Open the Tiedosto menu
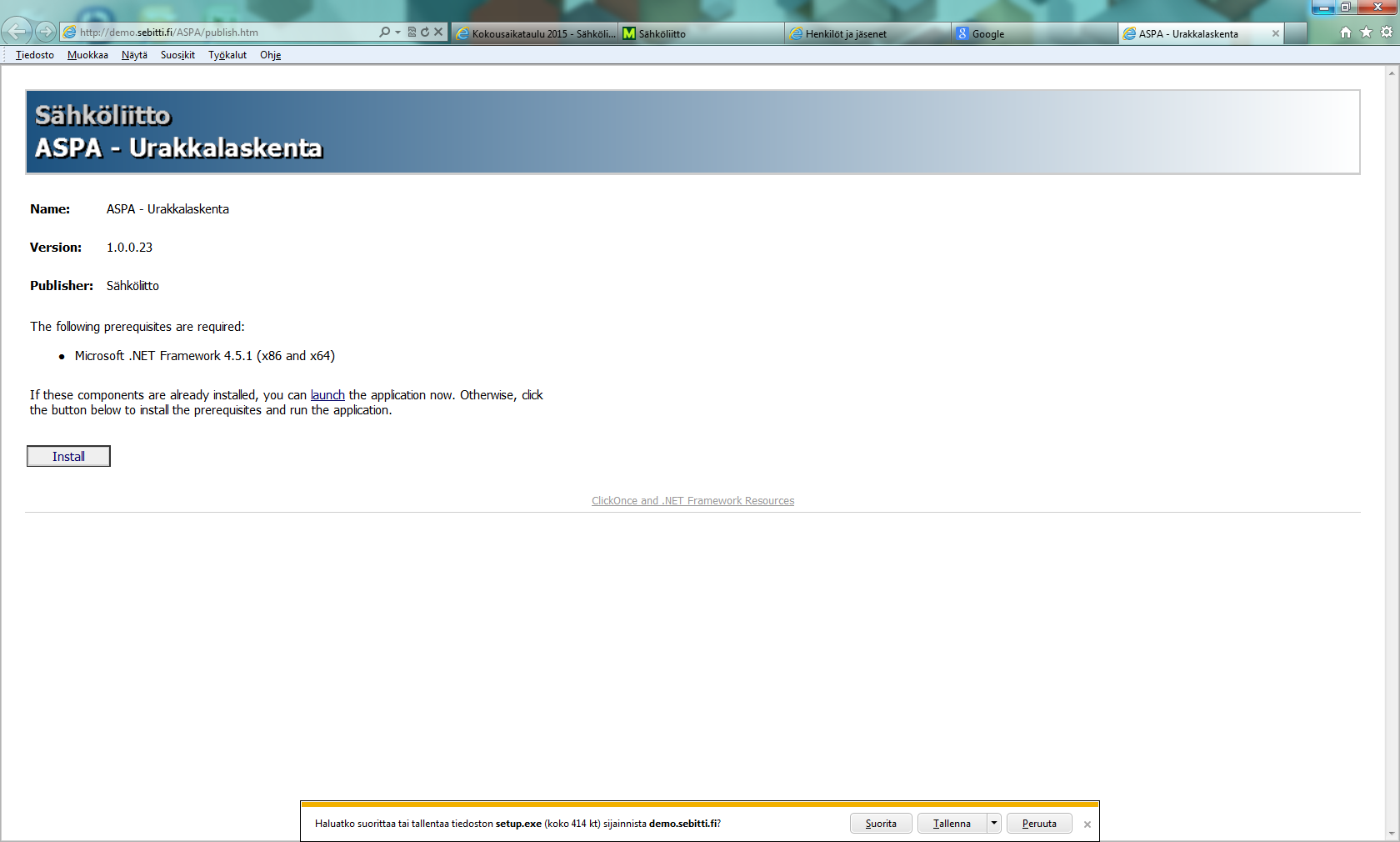1400x842 pixels. pyautogui.click(x=35, y=55)
